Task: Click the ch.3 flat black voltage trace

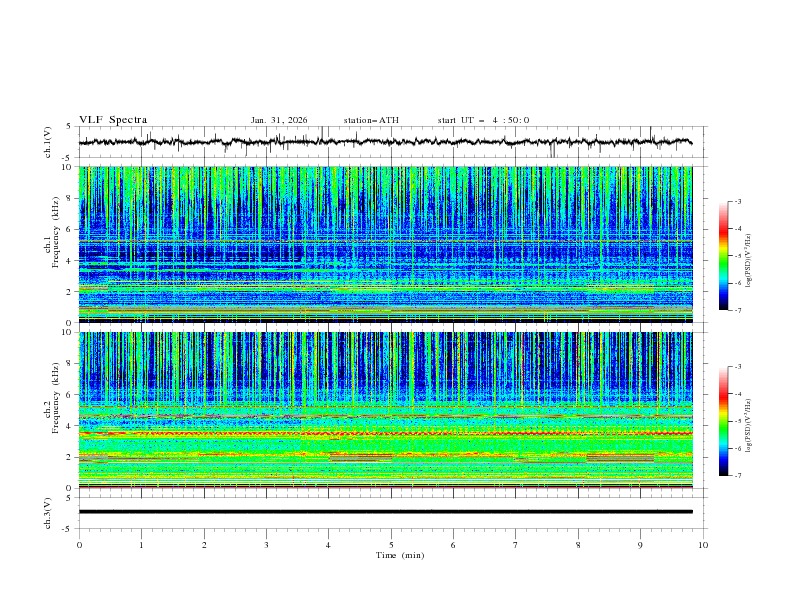Action: pyautogui.click(x=385, y=512)
